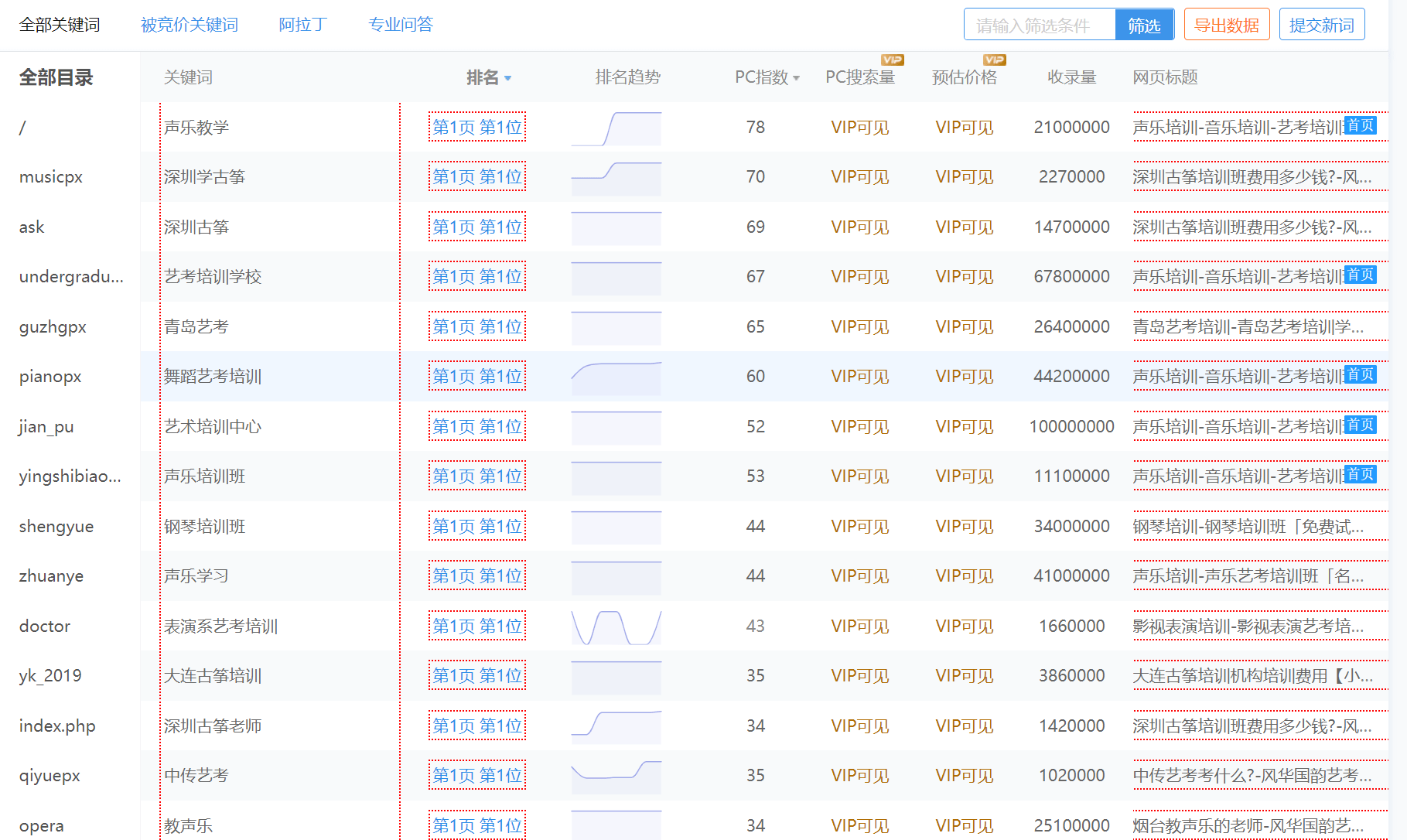Open page title 中传艺考考什么?-风华国韵艺考...
1407x840 pixels.
(1252, 776)
